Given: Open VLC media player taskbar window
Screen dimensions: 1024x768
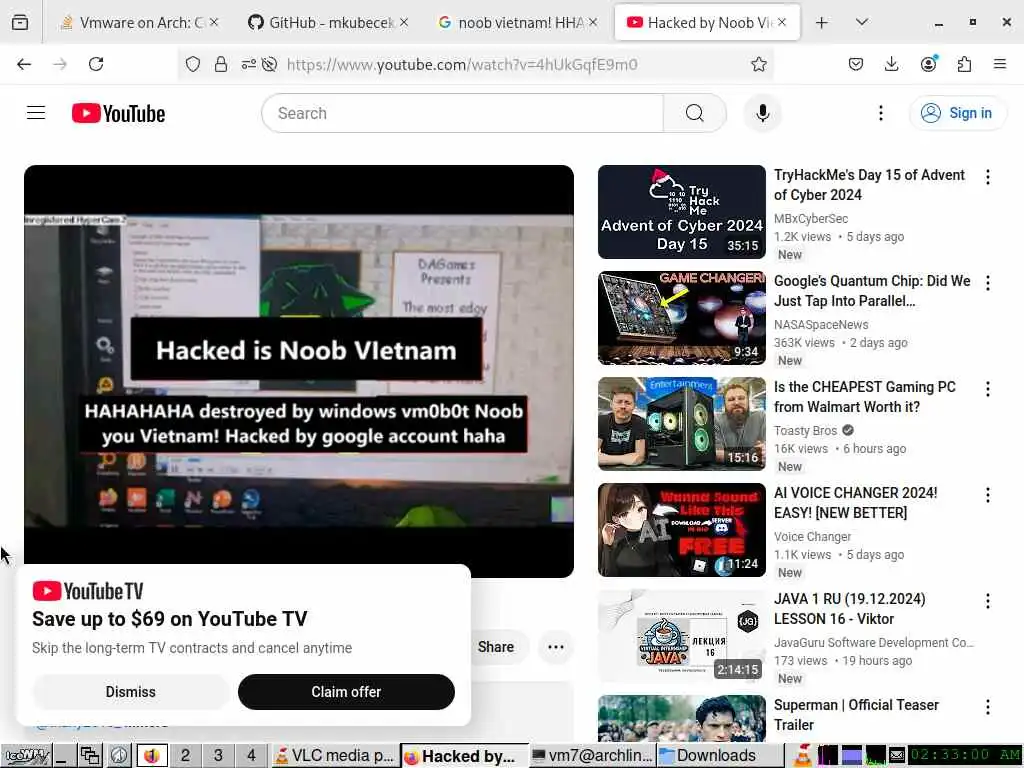Looking at the screenshot, I should (334, 756).
